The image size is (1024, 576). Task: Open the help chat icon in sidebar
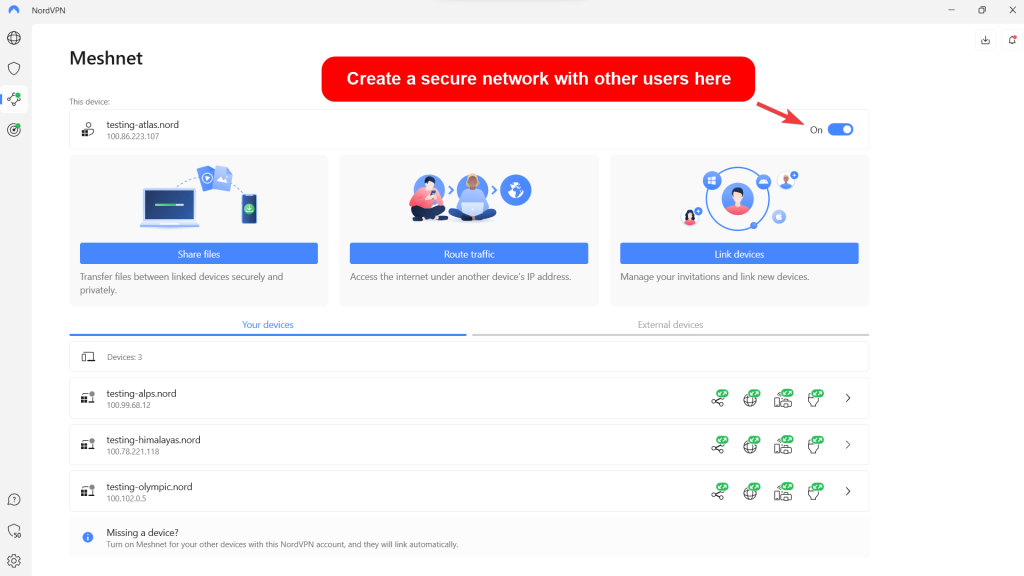[x=14, y=500]
